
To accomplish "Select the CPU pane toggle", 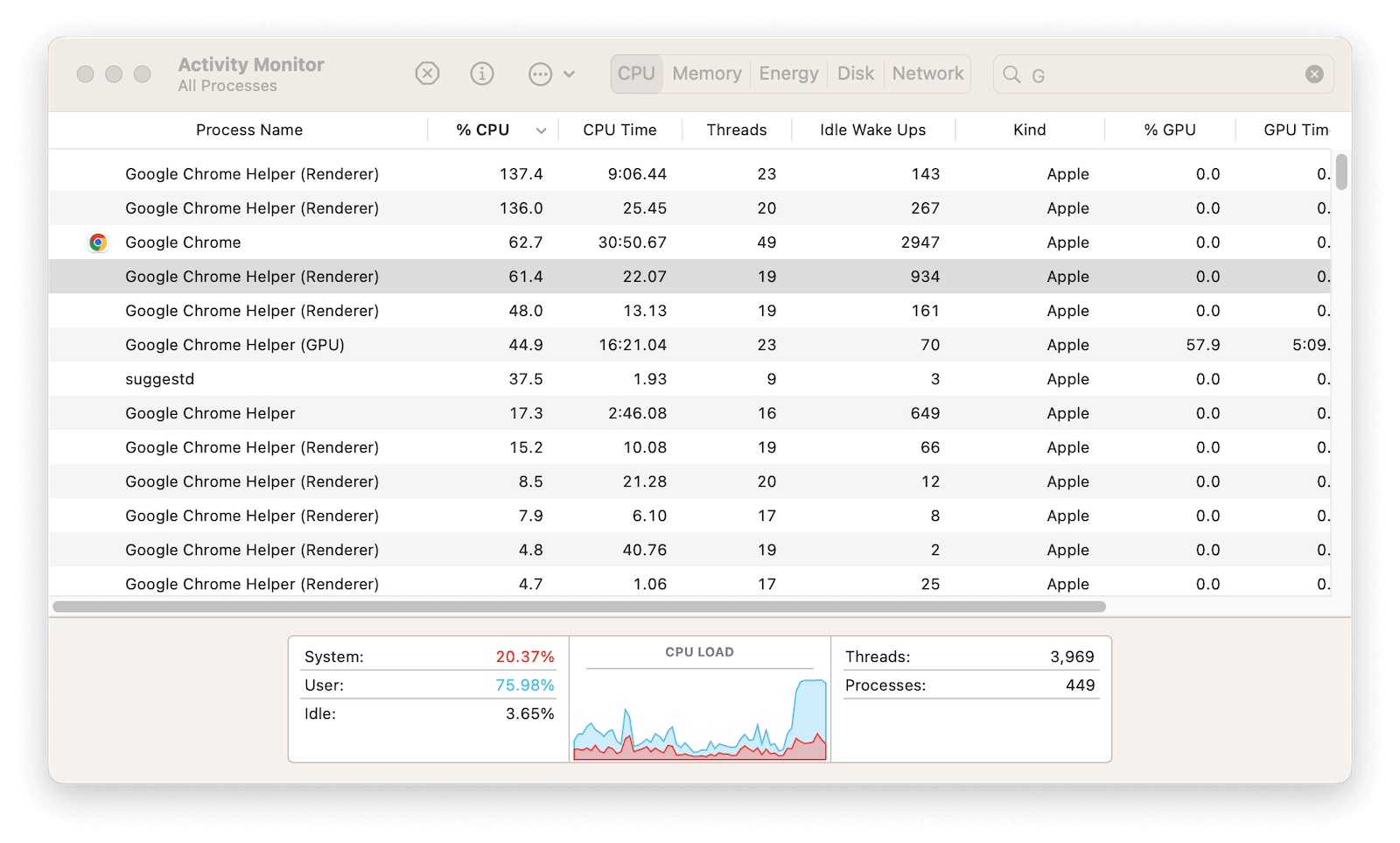I will [x=635, y=74].
